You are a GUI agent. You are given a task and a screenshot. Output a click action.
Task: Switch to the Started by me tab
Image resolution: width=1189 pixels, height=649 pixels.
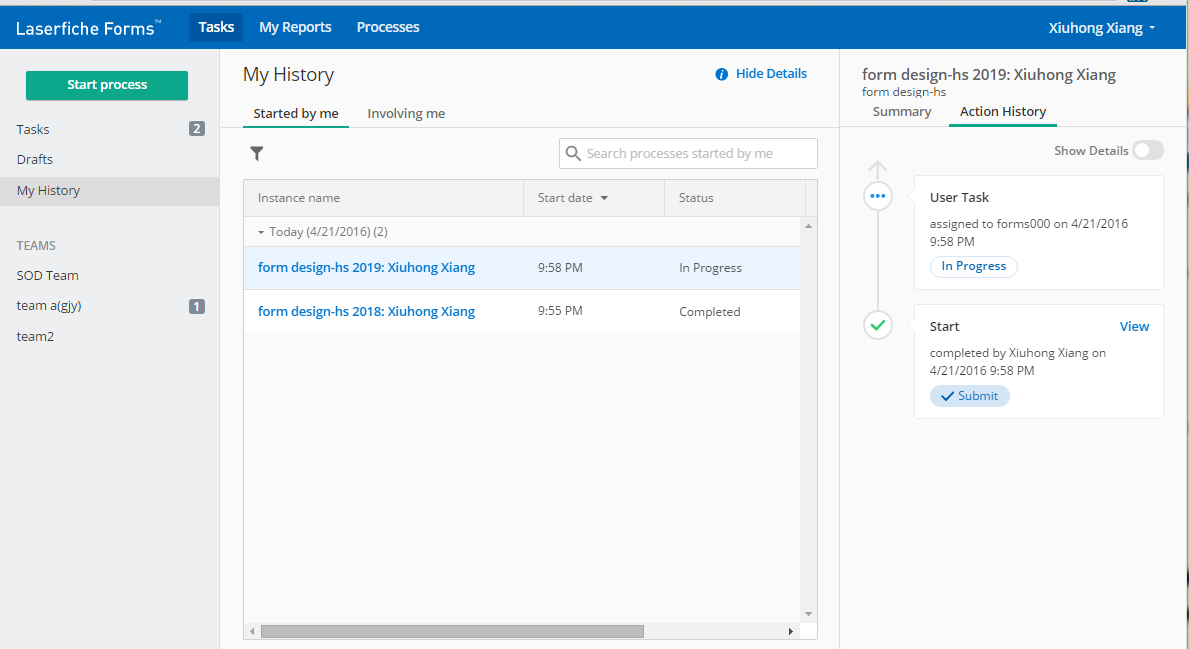click(296, 114)
